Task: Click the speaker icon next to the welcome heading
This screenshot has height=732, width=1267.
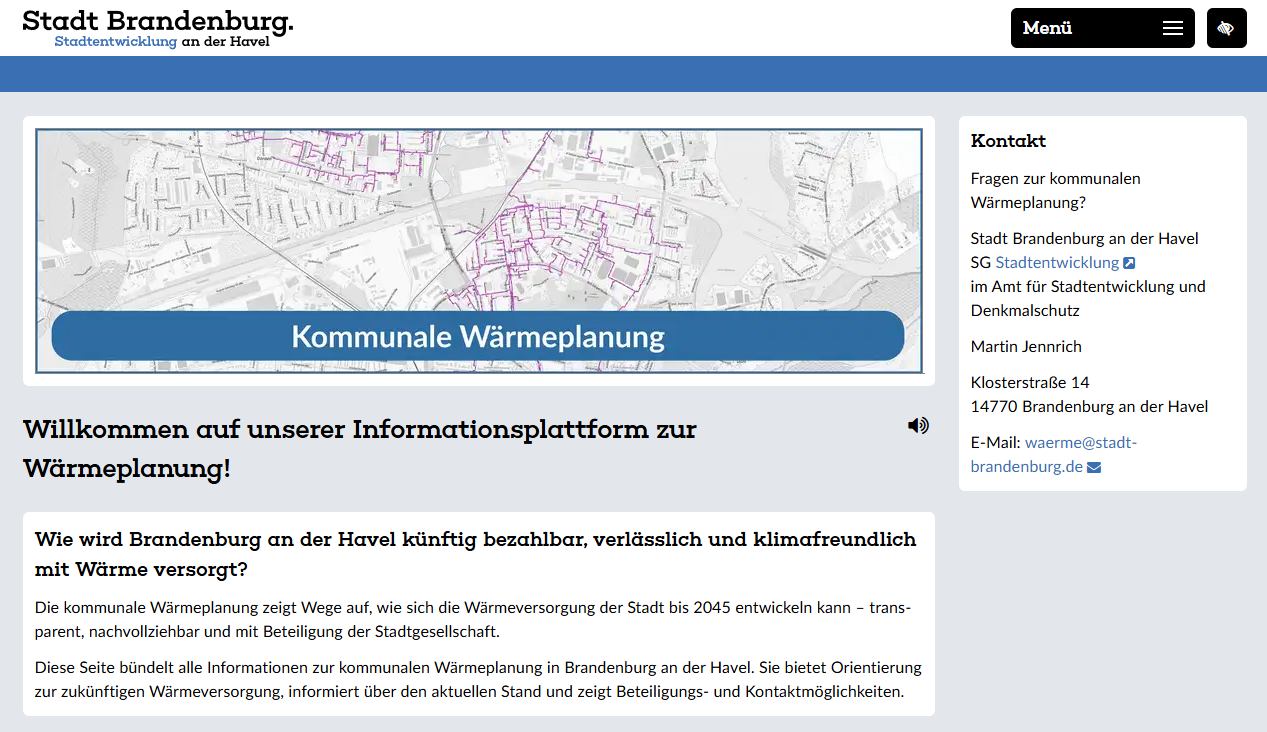Action: coord(917,424)
